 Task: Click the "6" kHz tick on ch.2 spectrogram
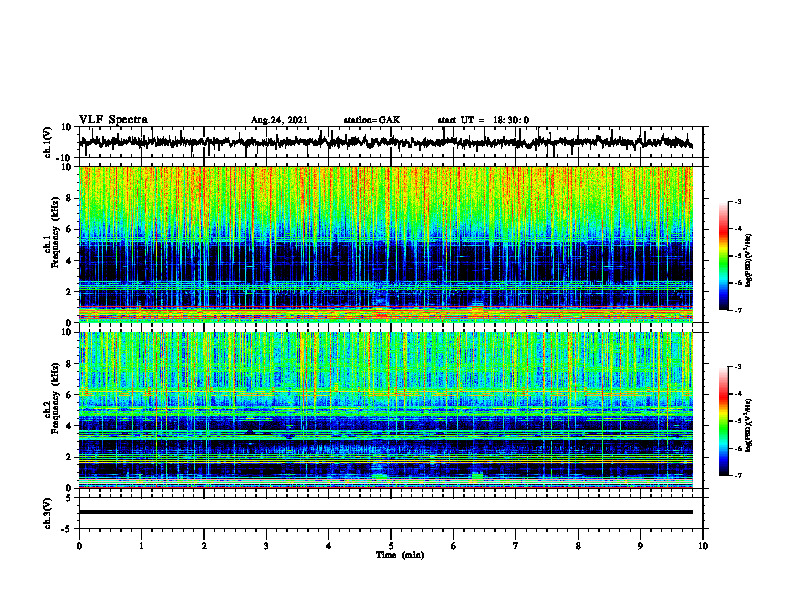click(x=69, y=395)
